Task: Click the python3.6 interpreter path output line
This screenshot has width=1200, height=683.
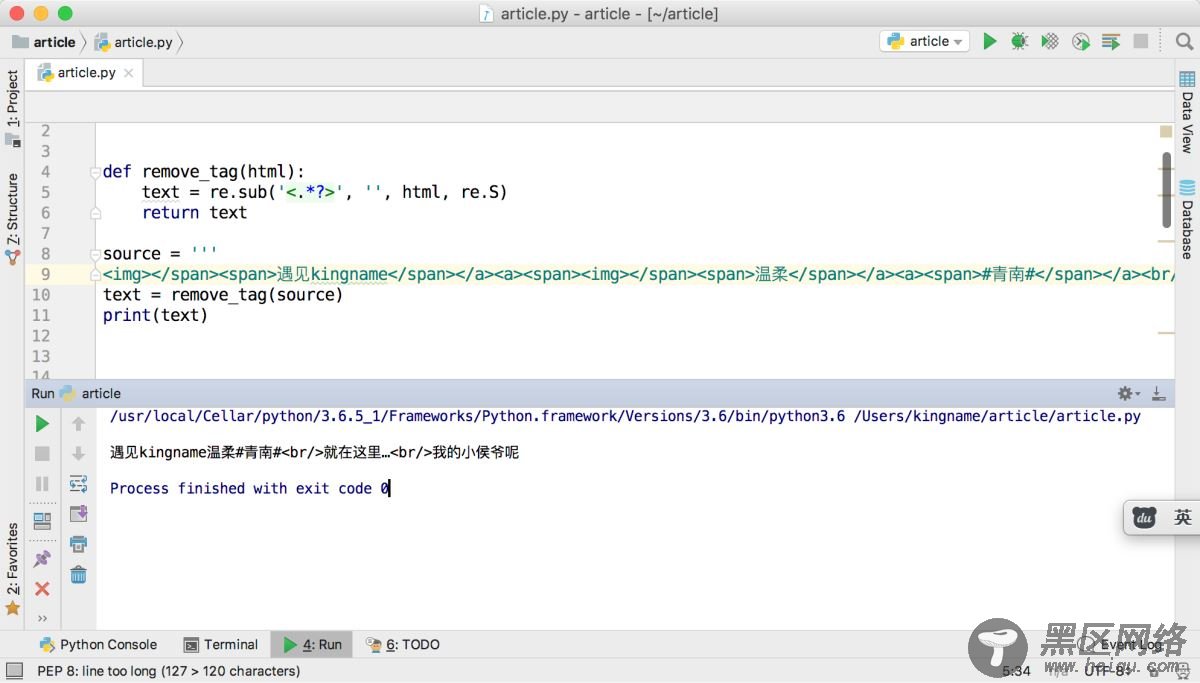Action: pyautogui.click(x=625, y=416)
